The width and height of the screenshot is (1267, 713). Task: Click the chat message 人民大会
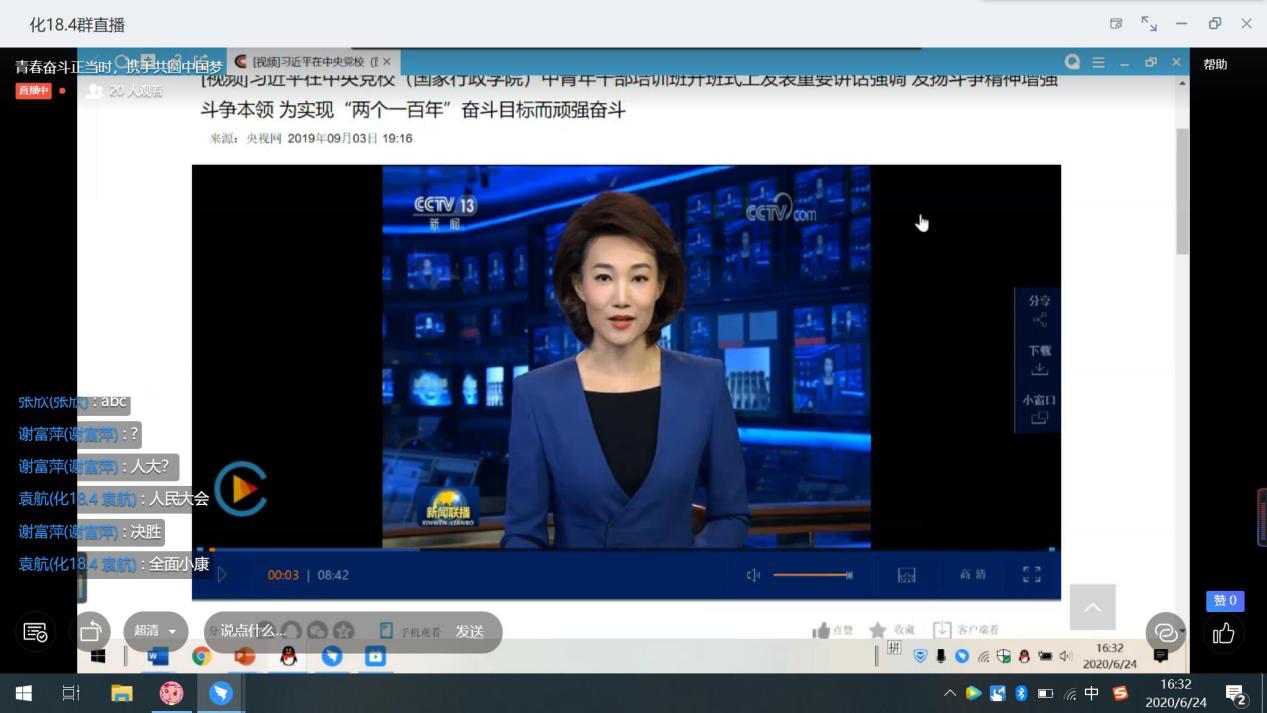pyautogui.click(x=179, y=499)
